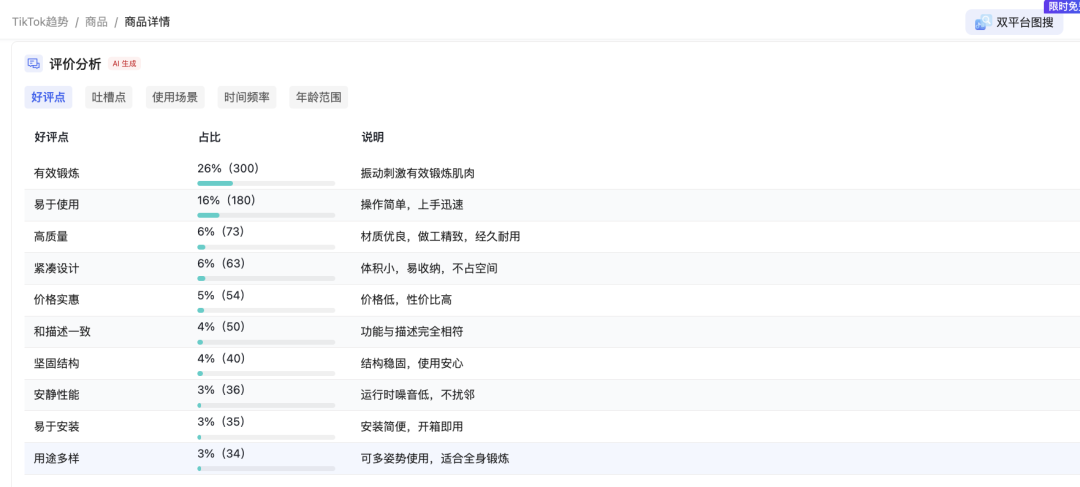Open the 年龄范围 tab
Screen dimensions: 1080x487
click(x=318, y=97)
